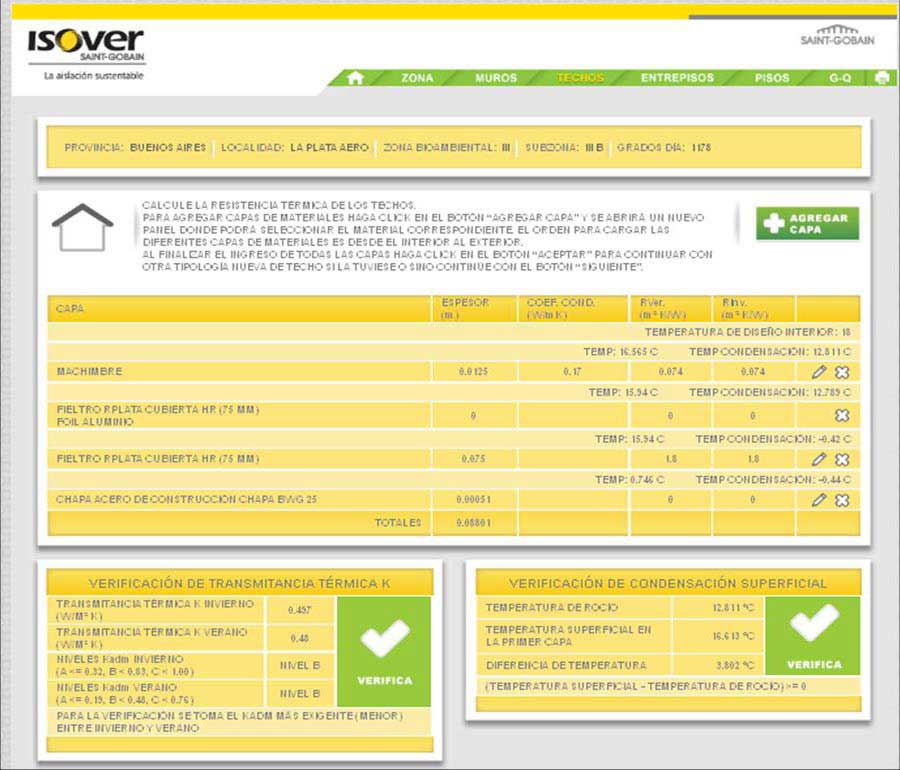Open the PISOS tab
This screenshot has width=900, height=770.
click(x=772, y=78)
